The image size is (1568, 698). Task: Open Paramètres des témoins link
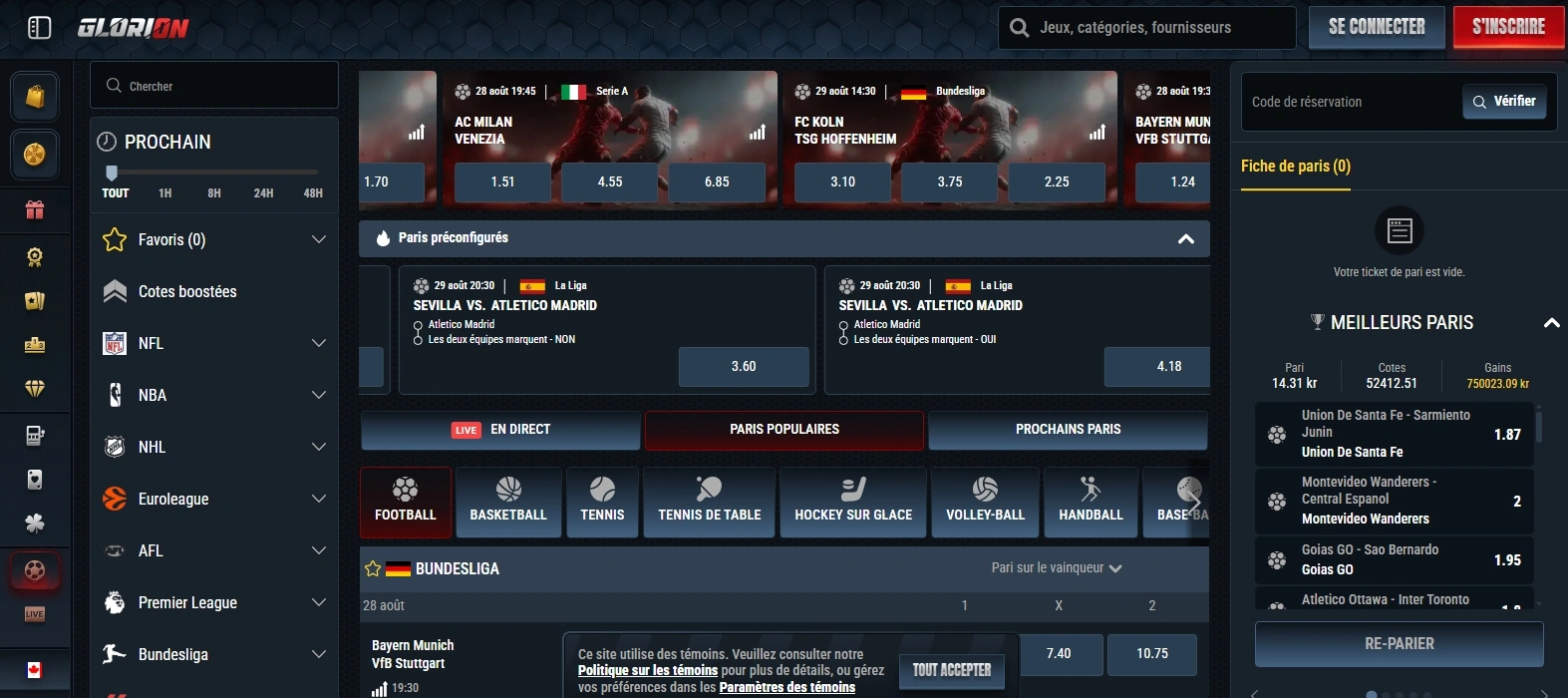[787, 687]
